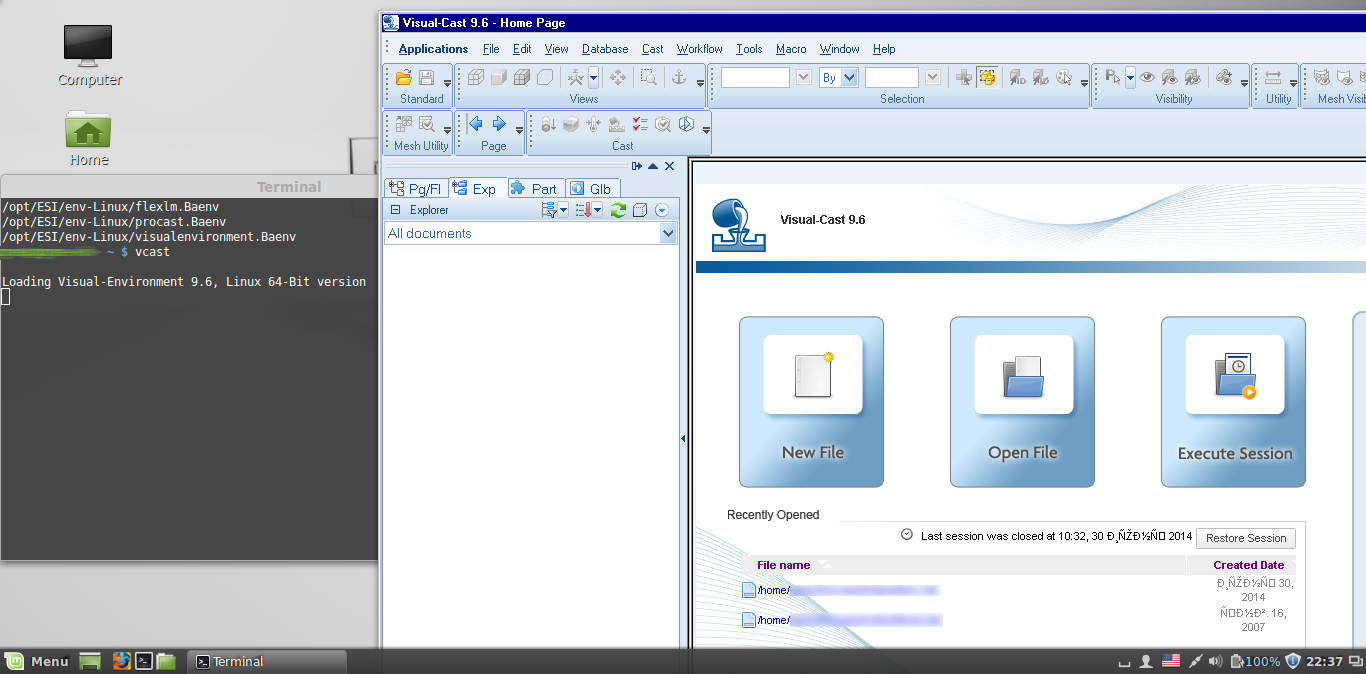Open the Workflow menu

pos(699,49)
